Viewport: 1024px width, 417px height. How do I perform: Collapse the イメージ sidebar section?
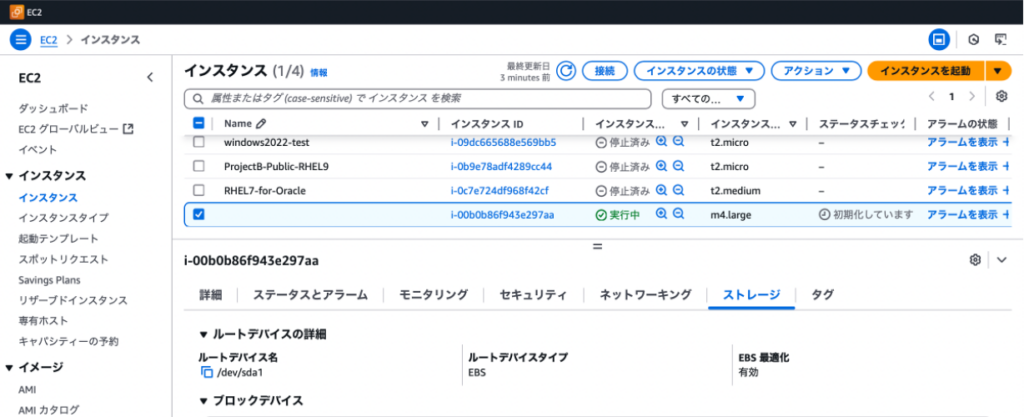point(9,368)
